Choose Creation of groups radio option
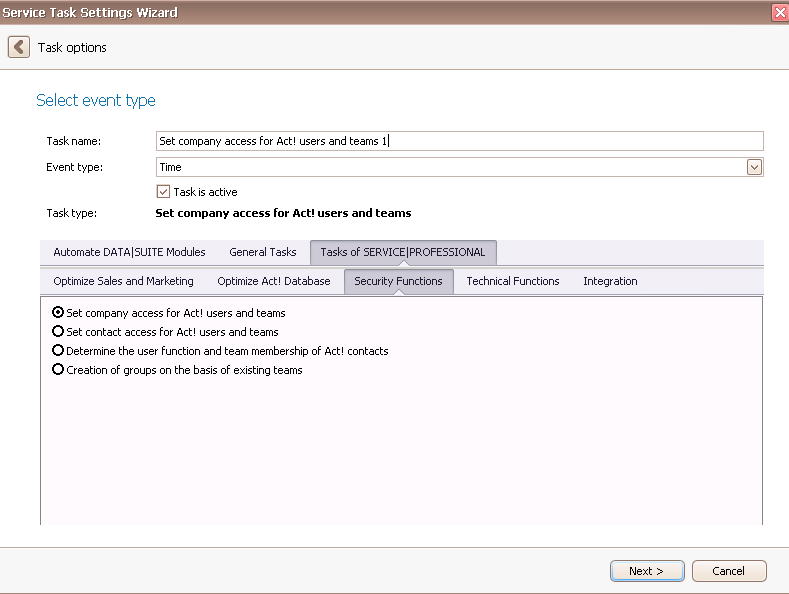 (x=58, y=369)
